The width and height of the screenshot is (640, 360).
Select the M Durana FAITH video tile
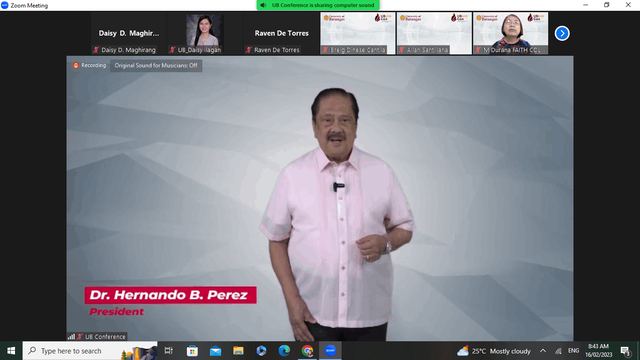511,33
